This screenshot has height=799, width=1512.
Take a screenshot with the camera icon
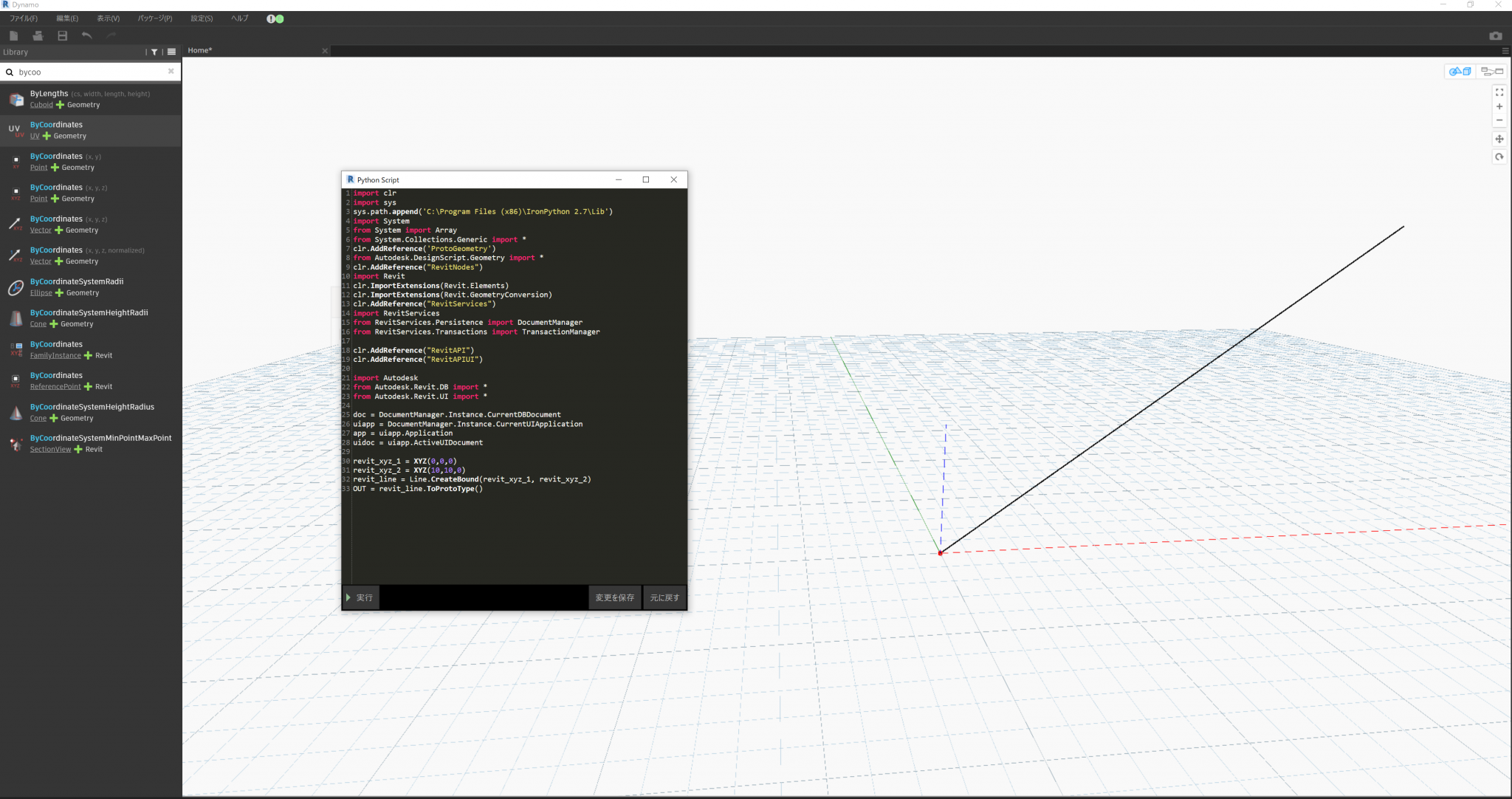tap(1496, 35)
